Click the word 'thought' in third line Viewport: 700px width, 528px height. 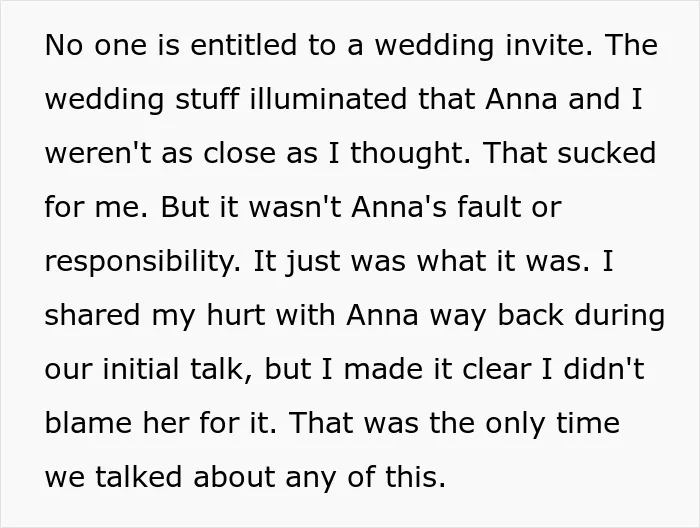tap(408, 154)
